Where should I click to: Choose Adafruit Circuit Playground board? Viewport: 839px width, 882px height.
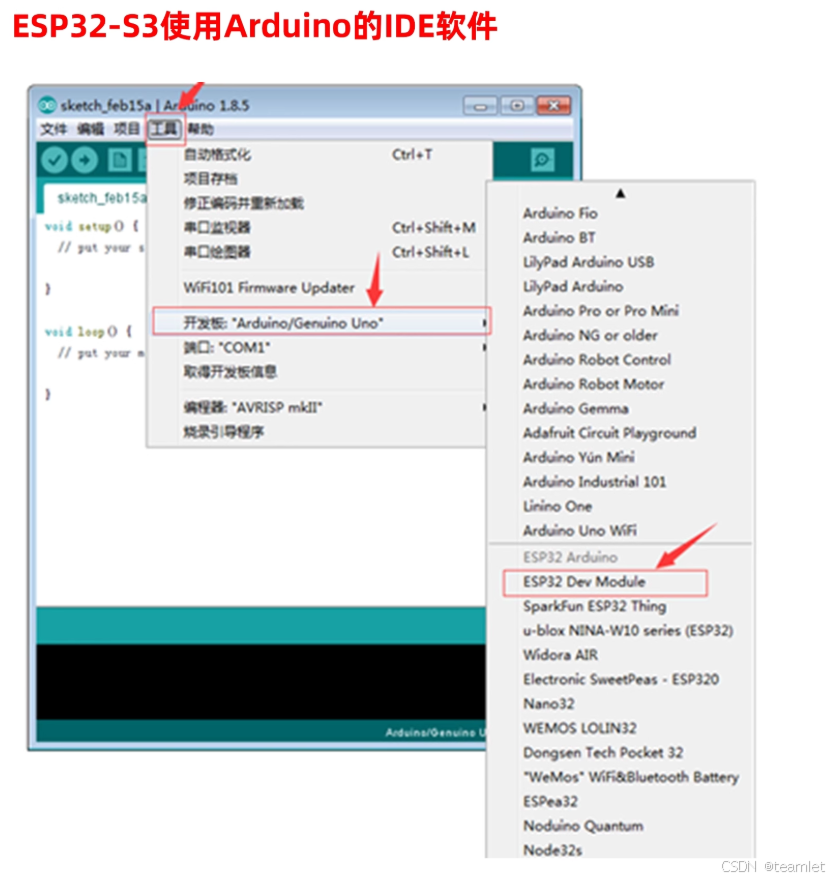[610, 433]
